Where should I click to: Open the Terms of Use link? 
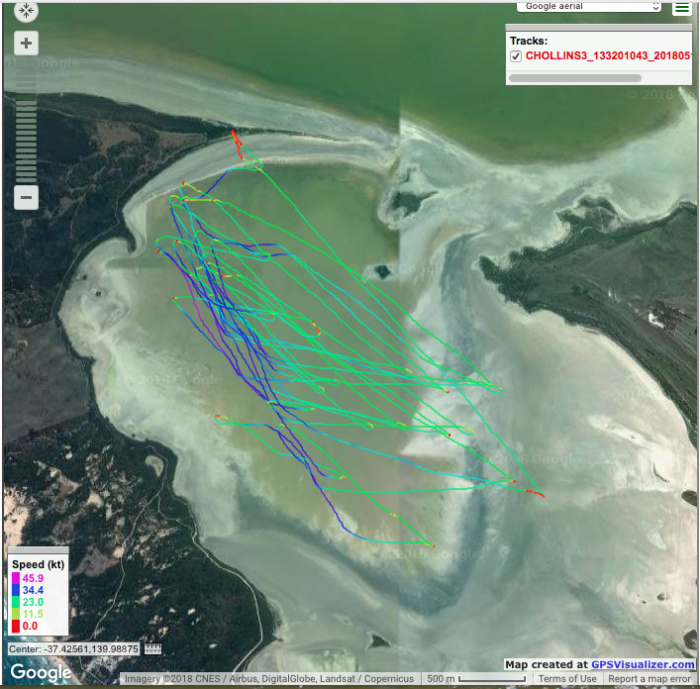coord(567,679)
